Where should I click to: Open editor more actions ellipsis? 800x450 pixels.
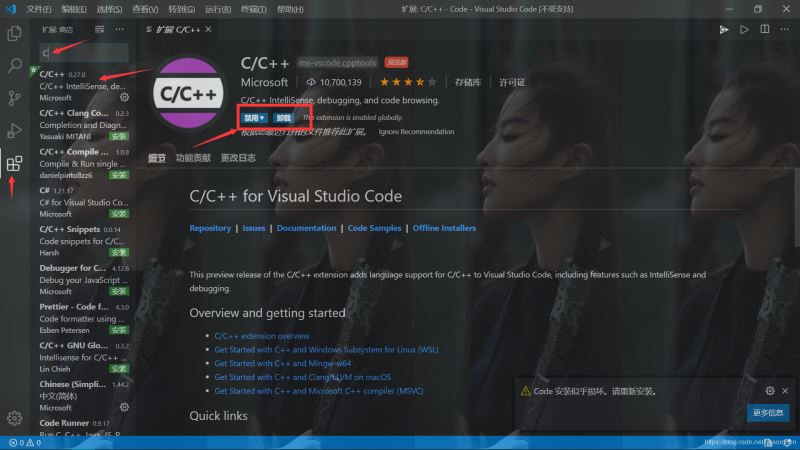[785, 29]
